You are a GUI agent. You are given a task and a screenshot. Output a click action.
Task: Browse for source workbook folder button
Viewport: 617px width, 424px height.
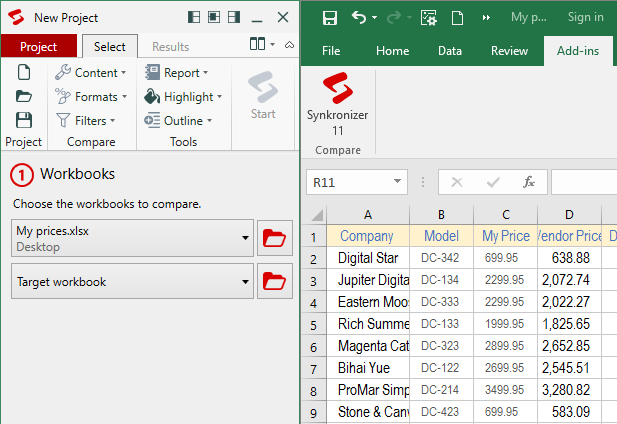click(x=275, y=238)
